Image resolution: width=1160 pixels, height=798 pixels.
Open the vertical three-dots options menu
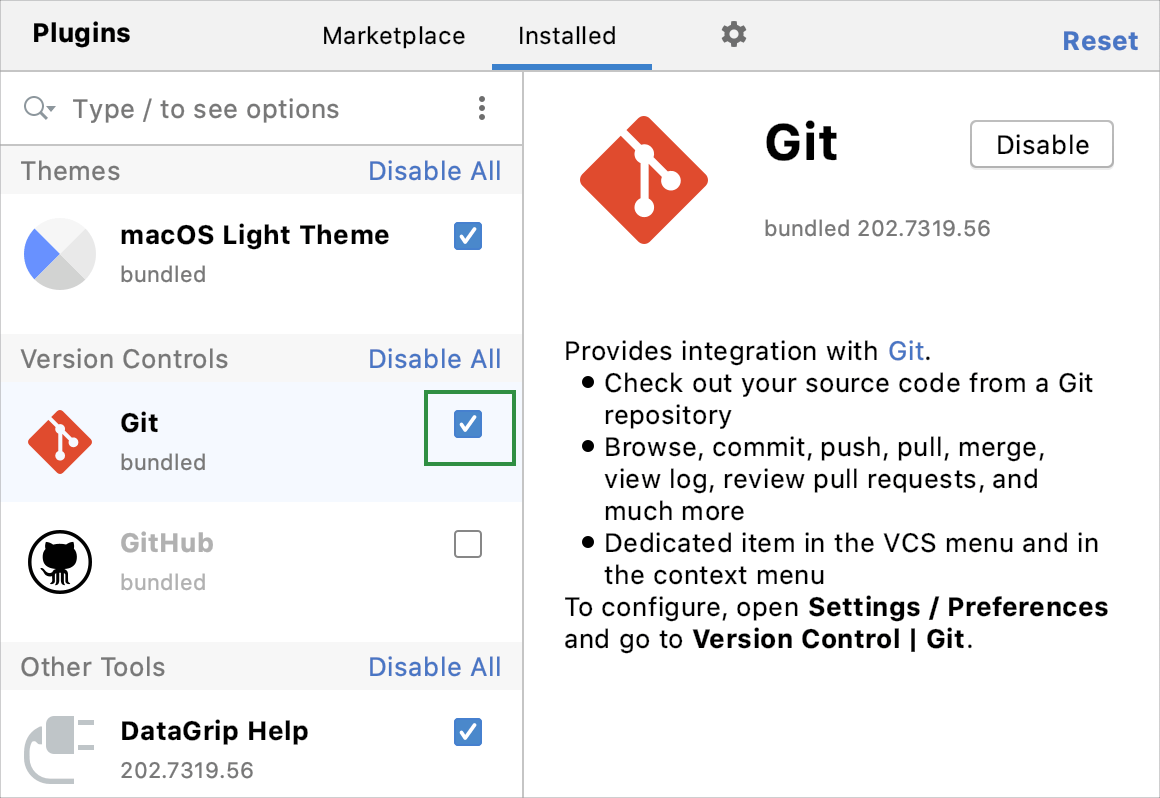click(482, 108)
